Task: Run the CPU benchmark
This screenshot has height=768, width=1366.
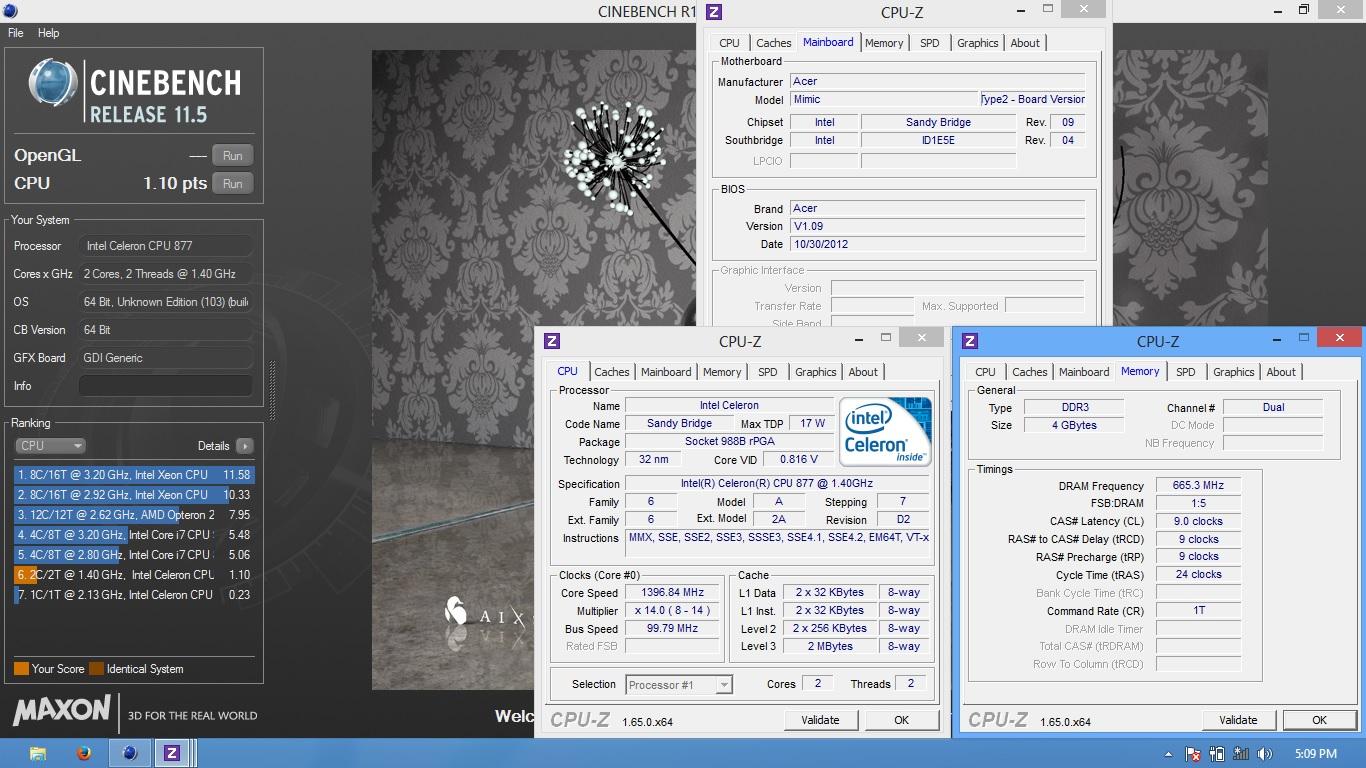Action: pyautogui.click(x=232, y=183)
